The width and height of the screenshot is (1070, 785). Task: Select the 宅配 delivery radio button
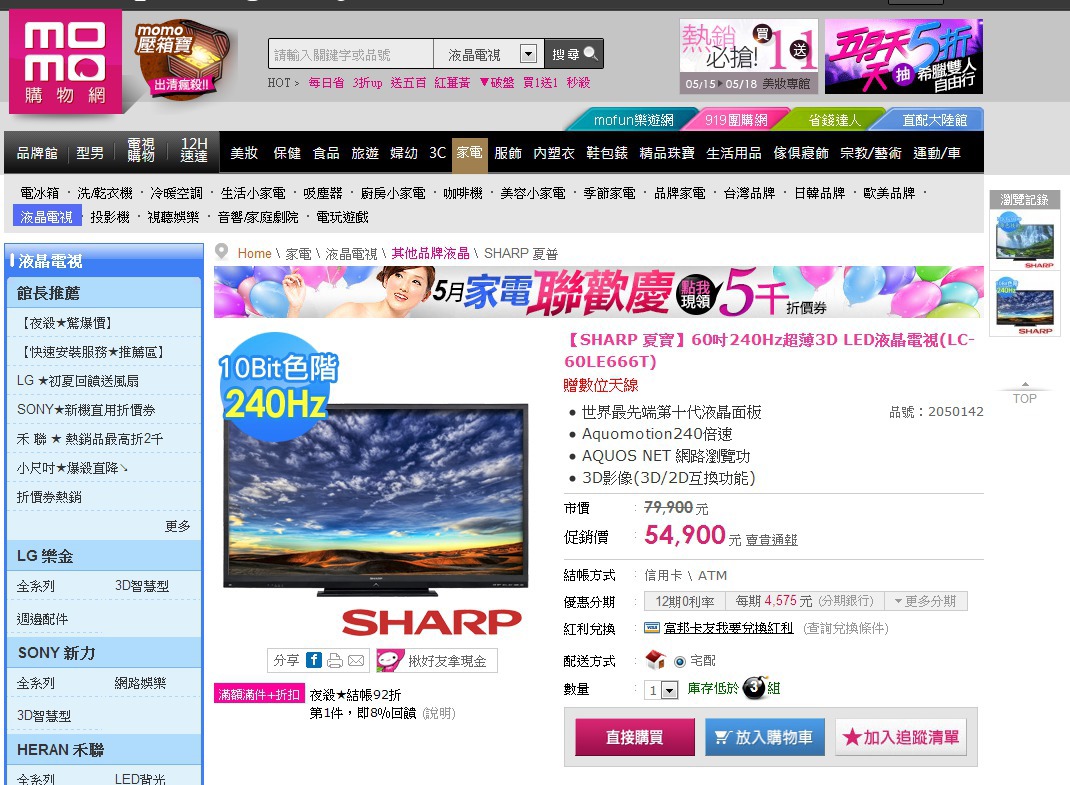(x=680, y=661)
